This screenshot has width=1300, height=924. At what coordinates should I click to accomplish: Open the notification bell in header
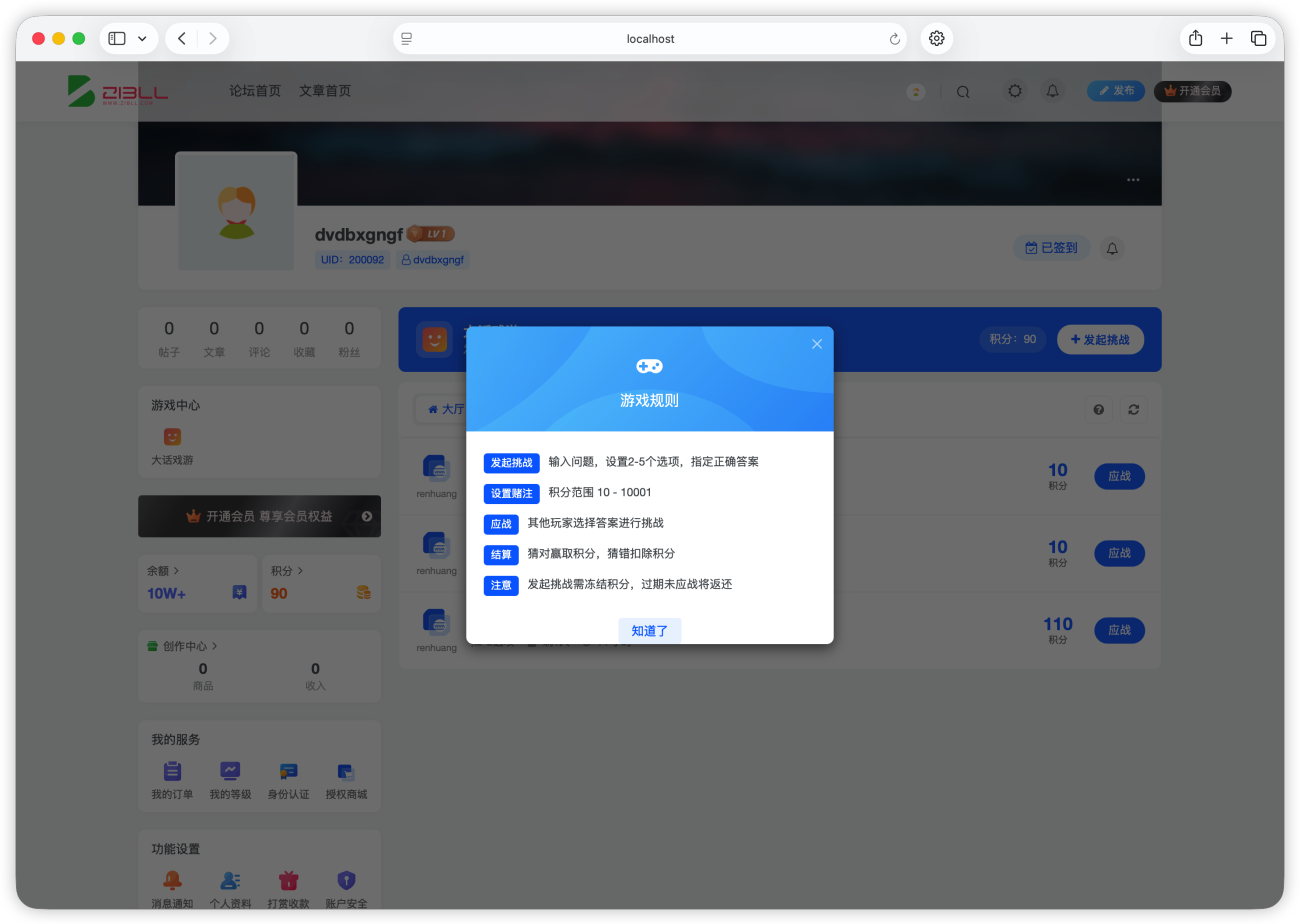[x=1052, y=91]
